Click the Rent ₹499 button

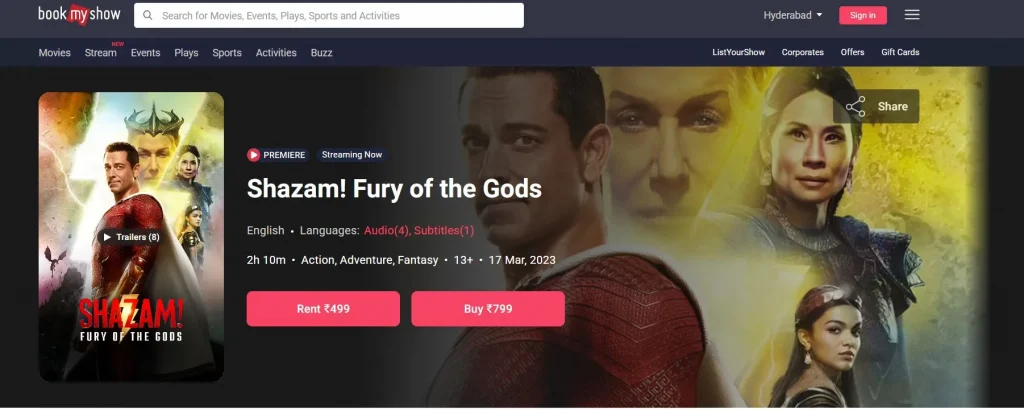(x=323, y=309)
